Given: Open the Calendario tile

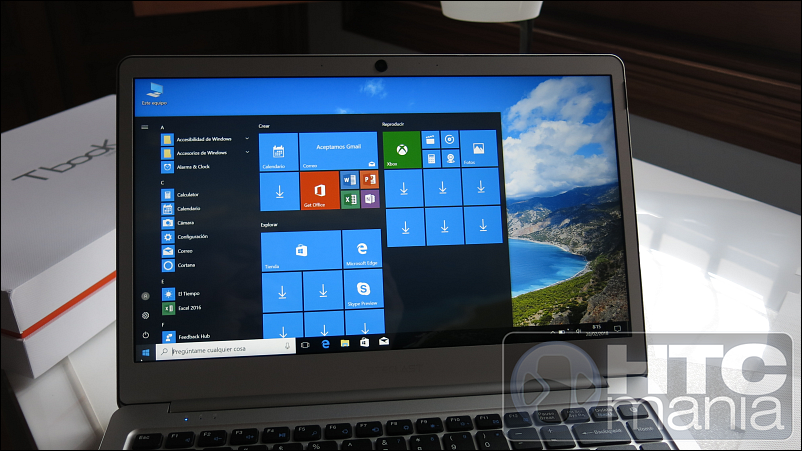Looking at the screenshot, I should point(279,151).
